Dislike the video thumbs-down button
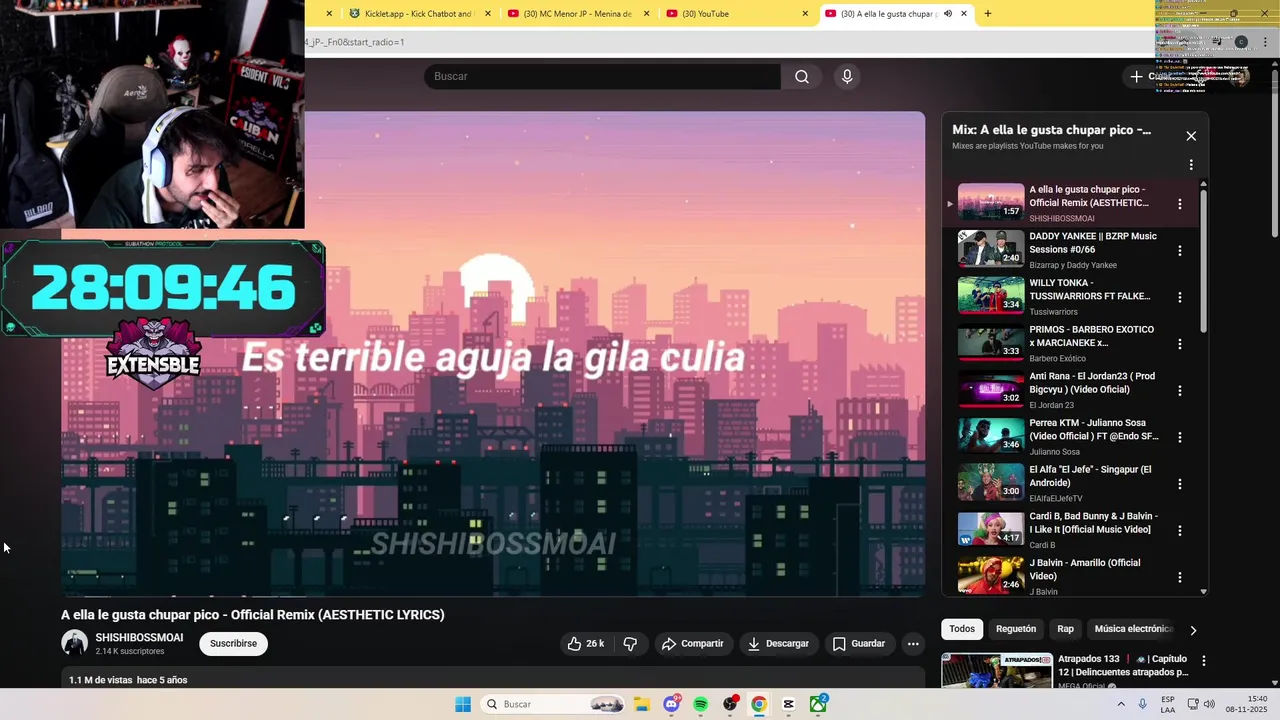Screen dimensions: 1280x720 tap(630, 644)
